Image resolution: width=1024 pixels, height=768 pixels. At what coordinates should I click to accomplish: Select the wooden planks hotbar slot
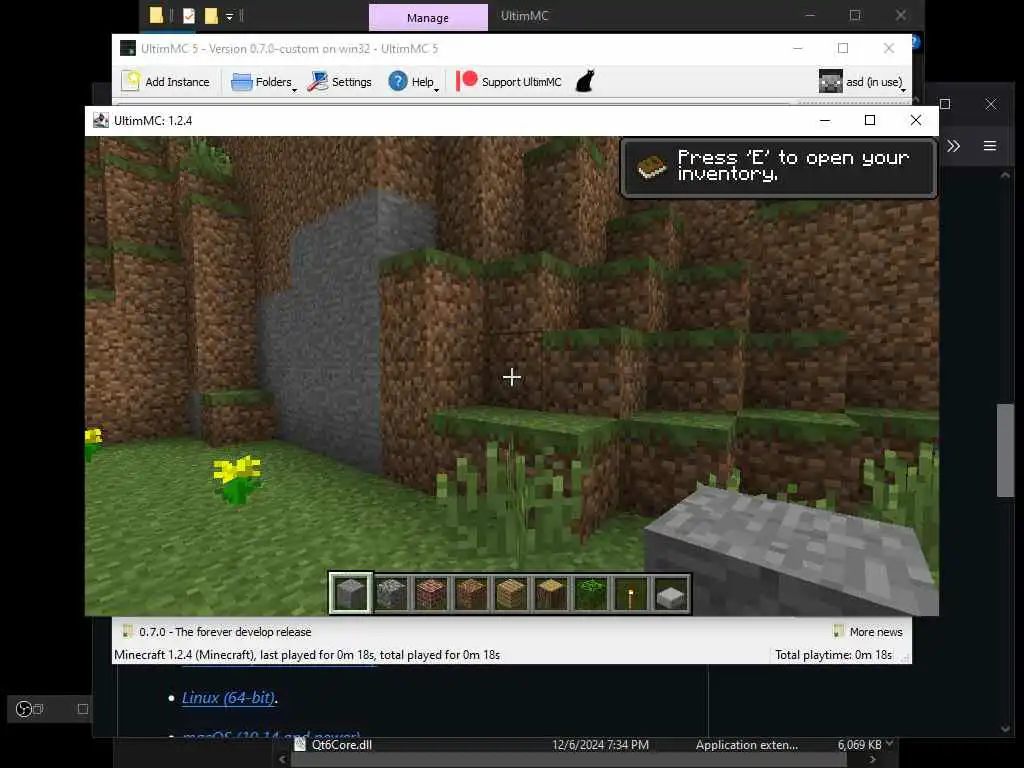[511, 594]
